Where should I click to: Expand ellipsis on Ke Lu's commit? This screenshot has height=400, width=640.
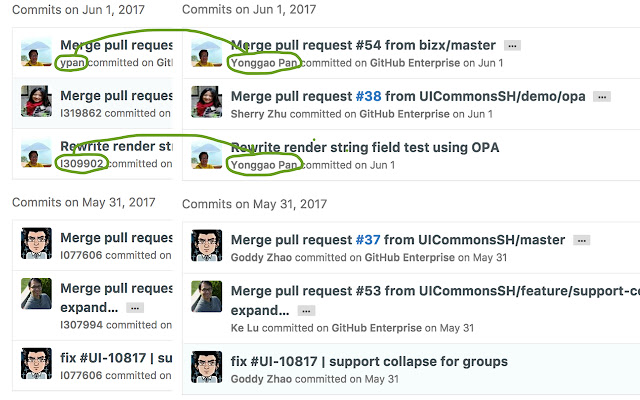pyautogui.click(x=306, y=311)
